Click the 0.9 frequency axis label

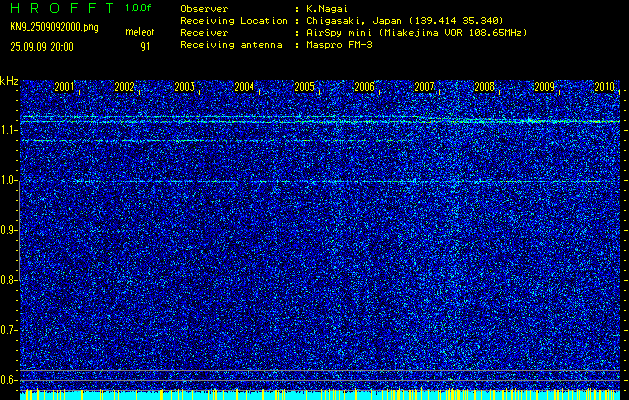[x=8, y=230]
